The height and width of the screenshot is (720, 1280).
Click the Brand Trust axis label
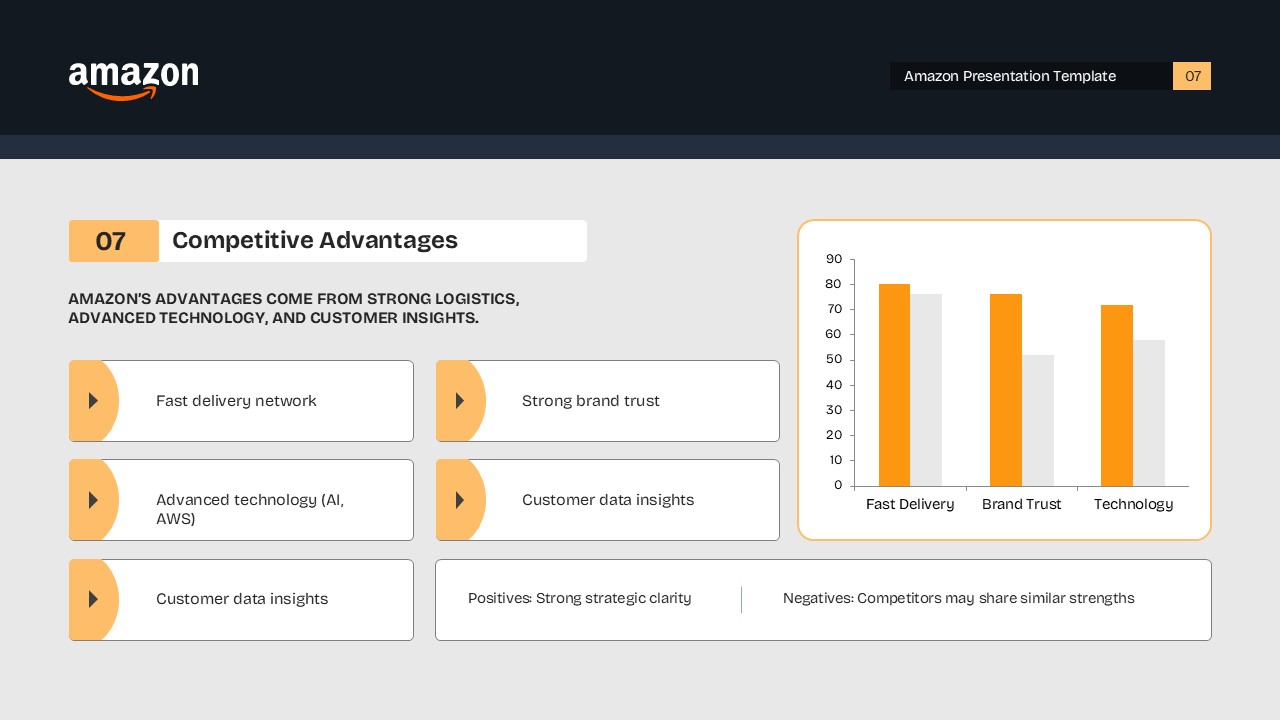coord(1021,505)
